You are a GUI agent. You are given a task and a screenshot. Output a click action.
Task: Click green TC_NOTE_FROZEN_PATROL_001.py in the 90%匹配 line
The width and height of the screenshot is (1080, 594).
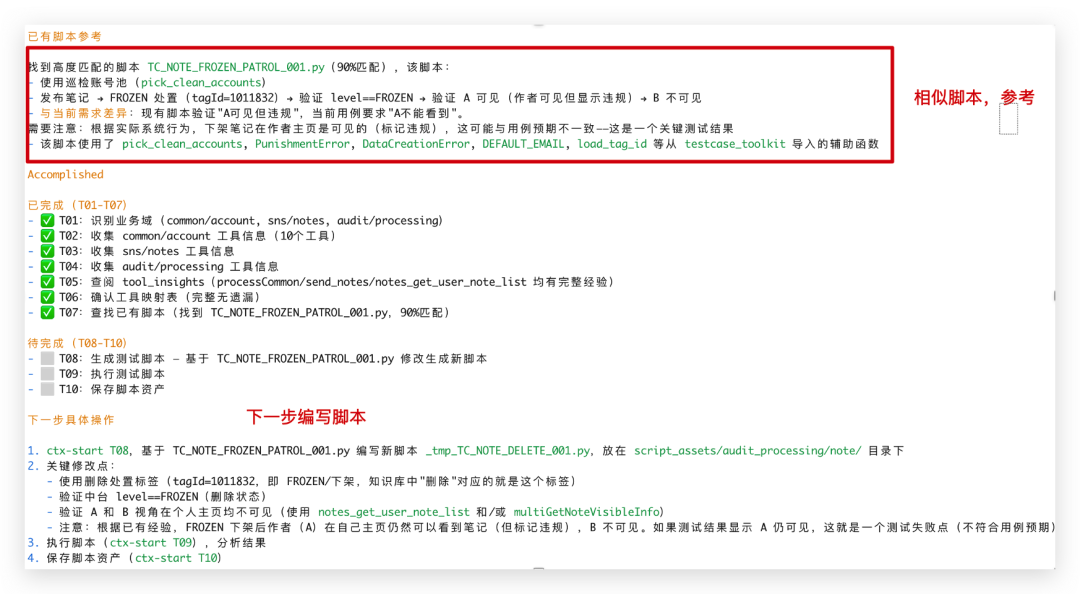(236, 67)
